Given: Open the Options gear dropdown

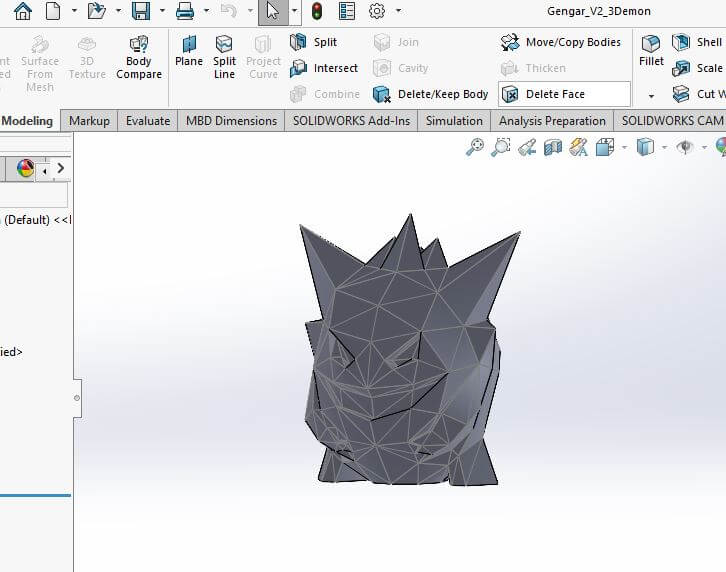Looking at the screenshot, I should (398, 11).
